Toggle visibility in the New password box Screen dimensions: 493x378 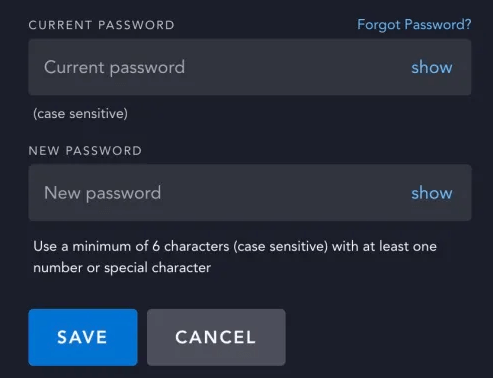click(432, 193)
